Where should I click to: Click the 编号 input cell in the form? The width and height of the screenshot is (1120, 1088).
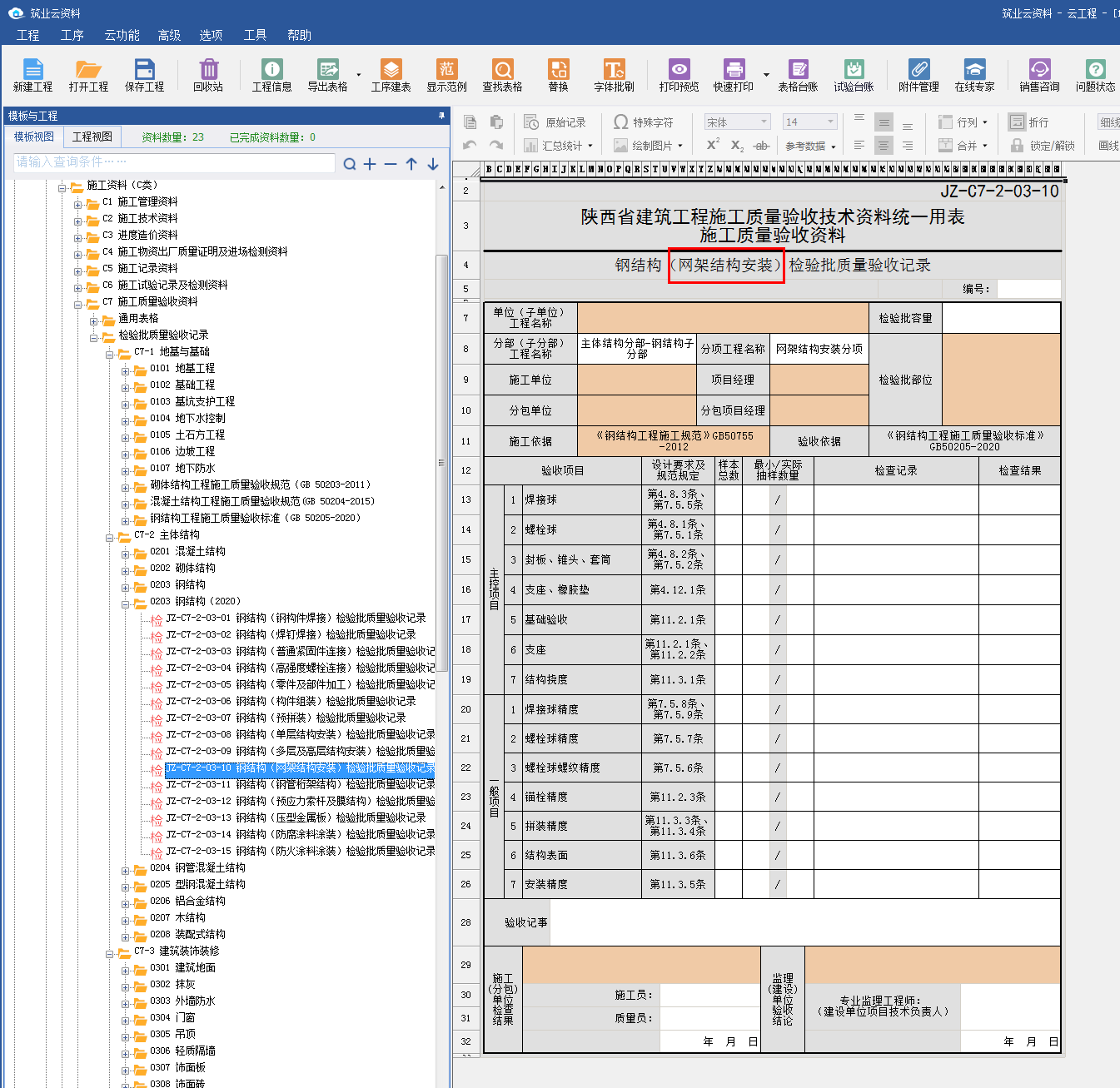(1029, 289)
